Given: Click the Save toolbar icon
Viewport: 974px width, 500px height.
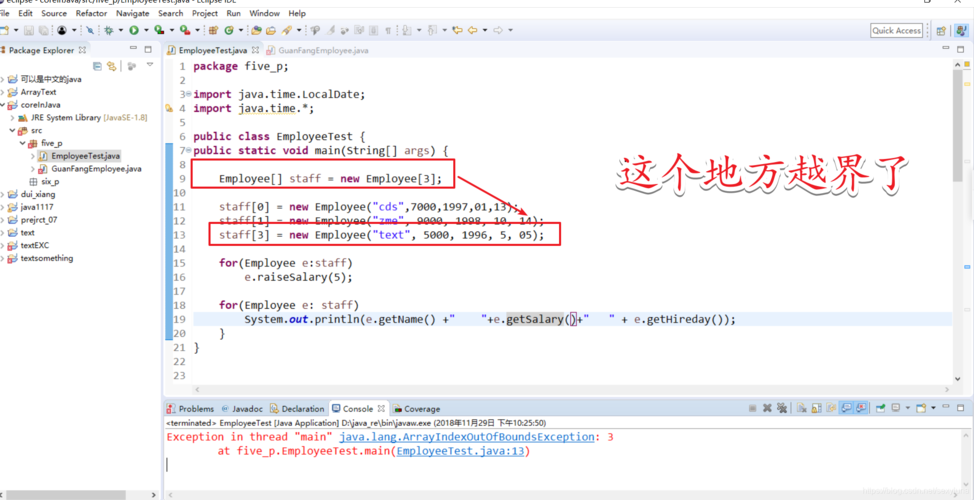Looking at the screenshot, I should 29,30.
